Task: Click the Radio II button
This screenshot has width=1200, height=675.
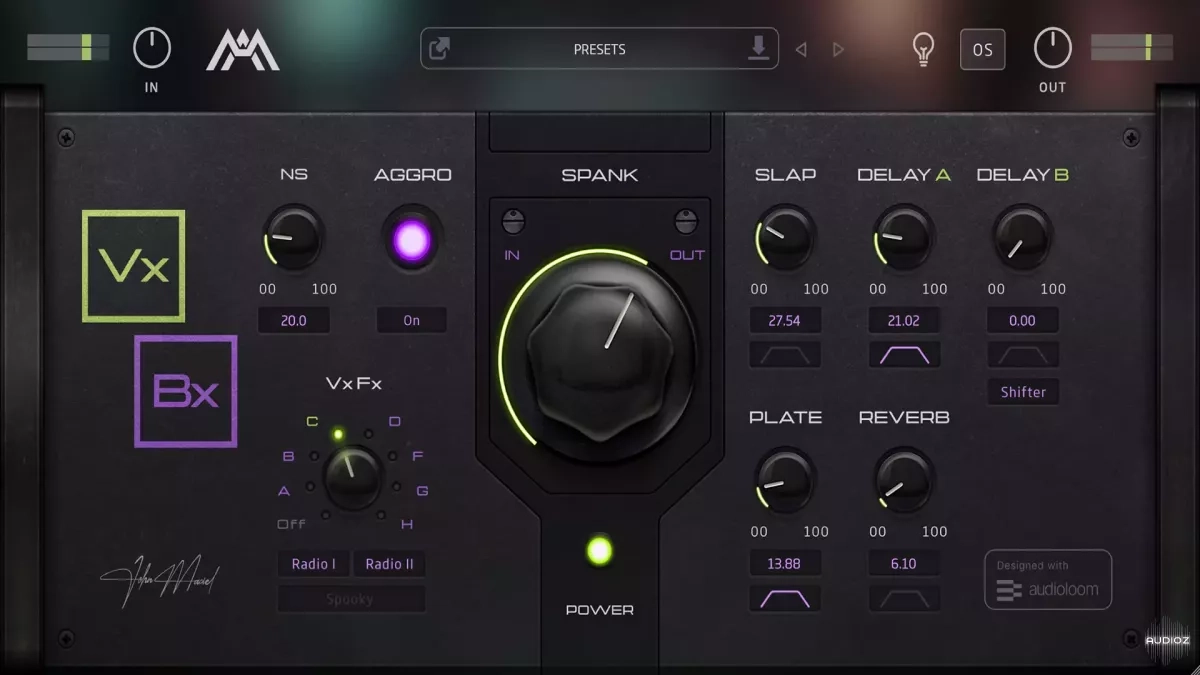Action: tap(389, 564)
